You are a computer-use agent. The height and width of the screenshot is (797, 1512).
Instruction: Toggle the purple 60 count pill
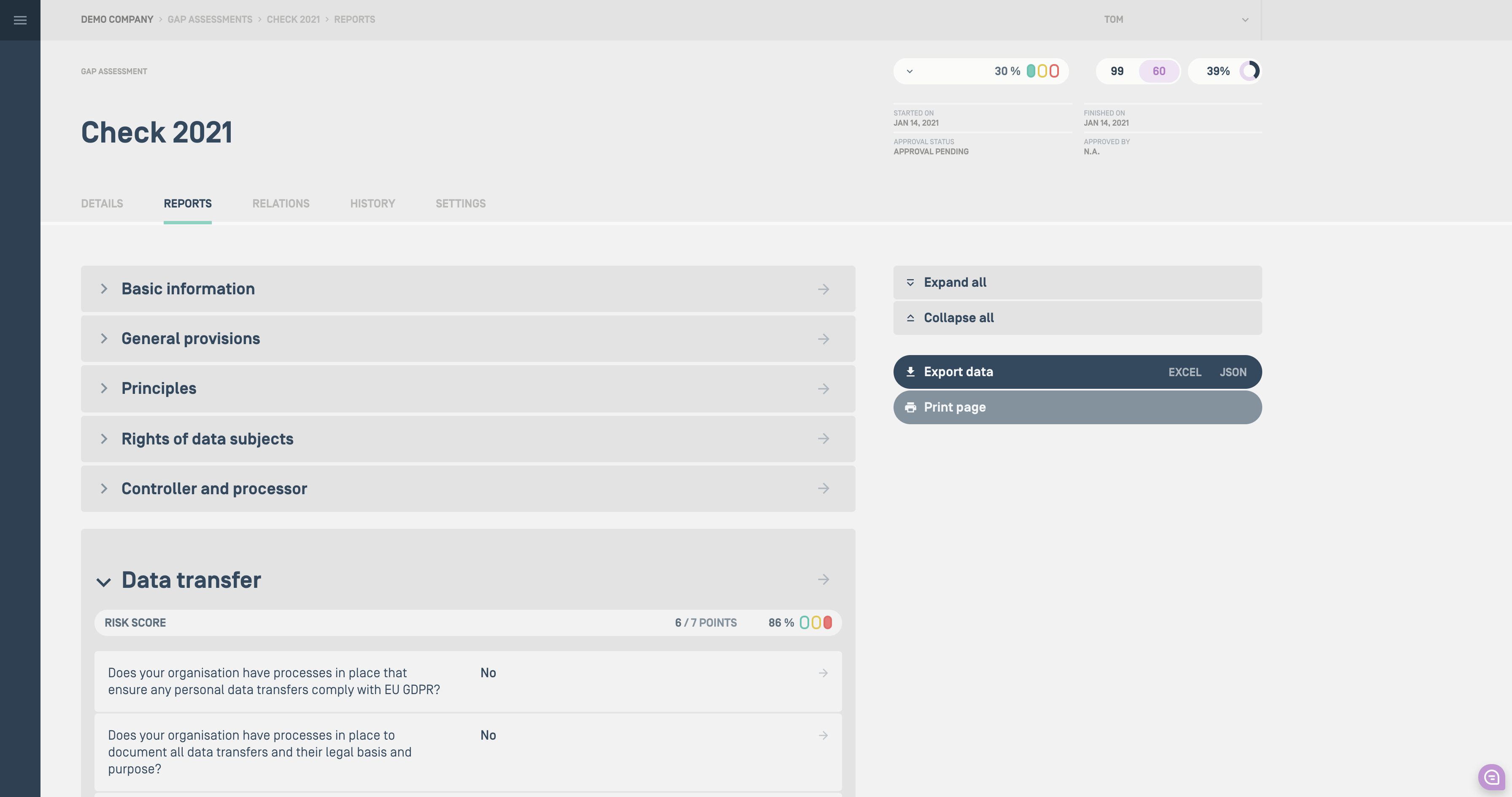point(1158,71)
